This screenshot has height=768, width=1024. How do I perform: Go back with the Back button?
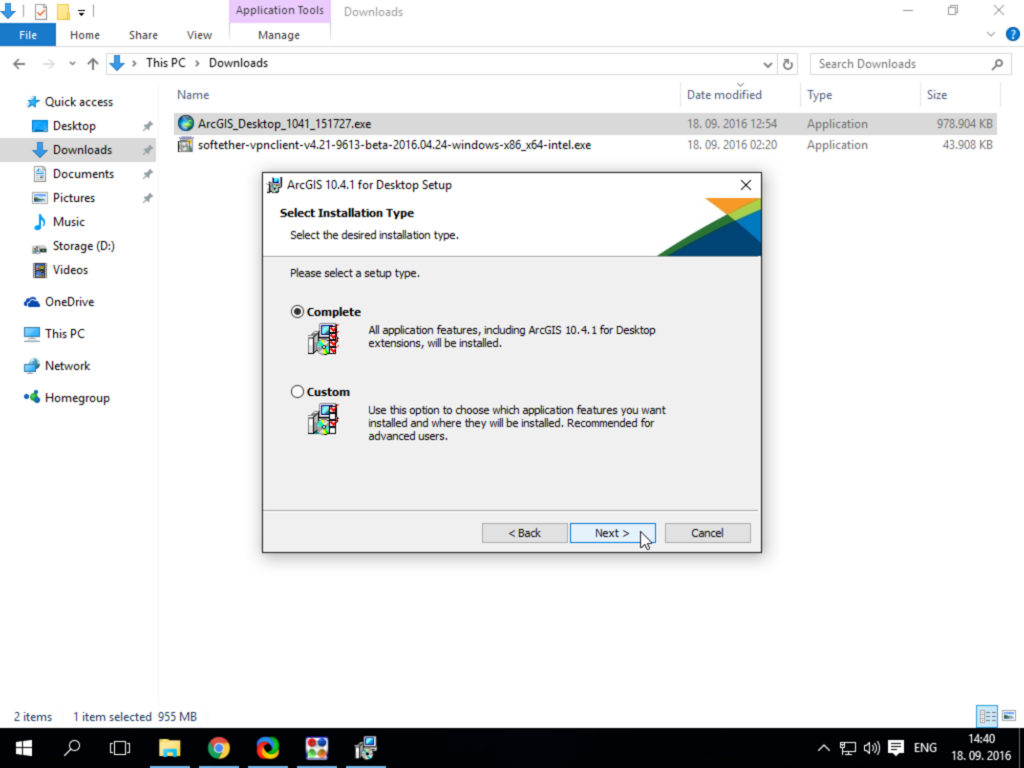(x=524, y=533)
